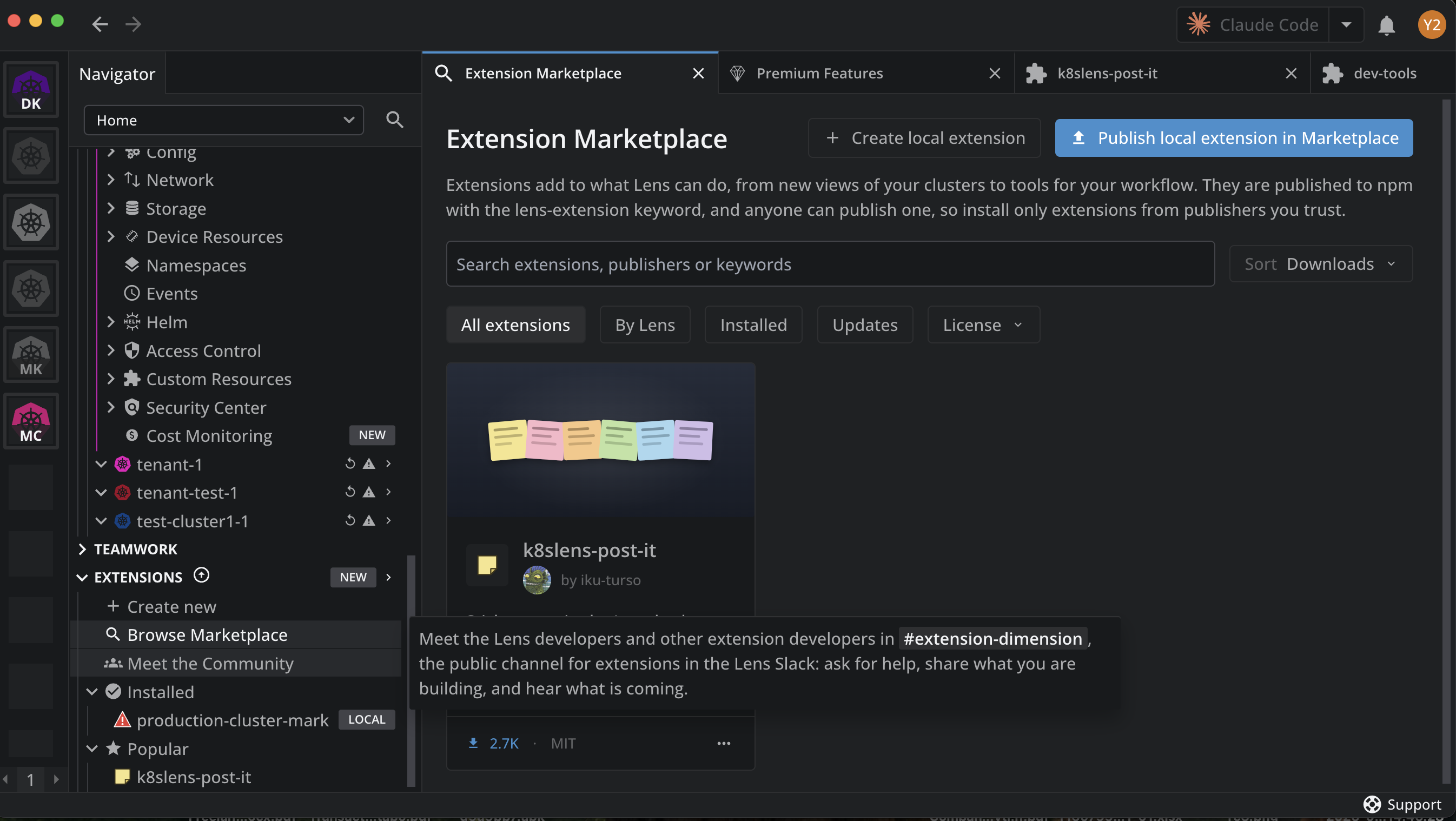The height and width of the screenshot is (821, 1456).
Task: Collapse the Installed extensions group
Action: (92, 692)
